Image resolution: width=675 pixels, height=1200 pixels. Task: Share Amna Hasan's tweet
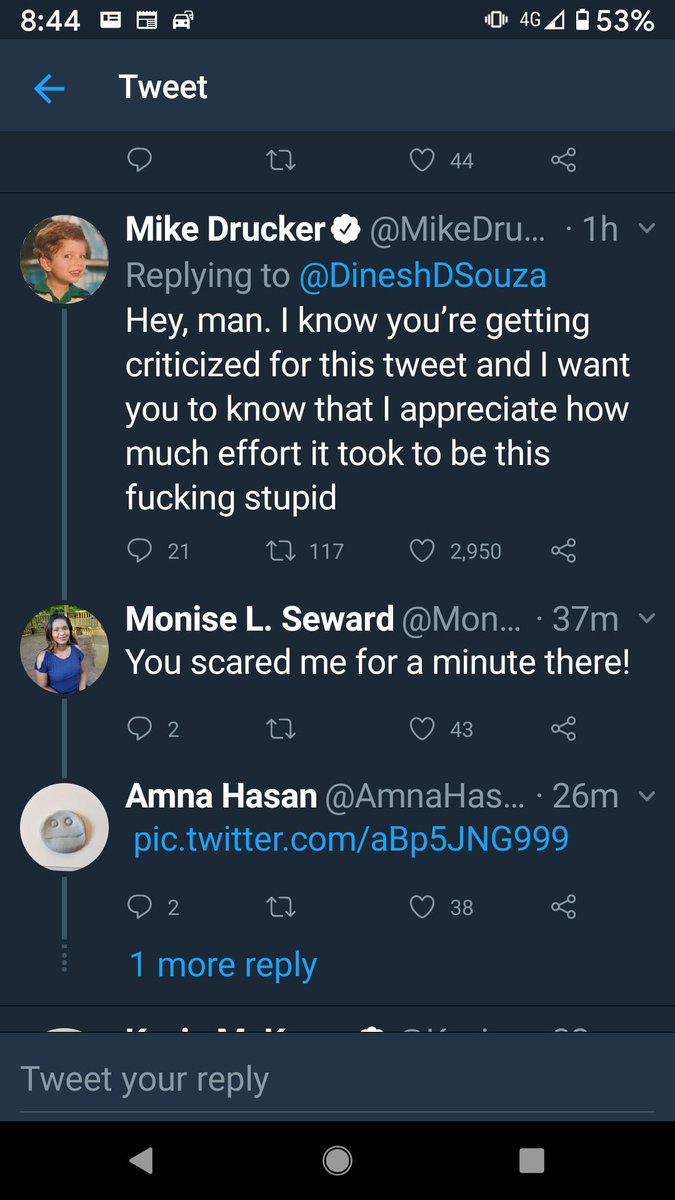pos(563,907)
